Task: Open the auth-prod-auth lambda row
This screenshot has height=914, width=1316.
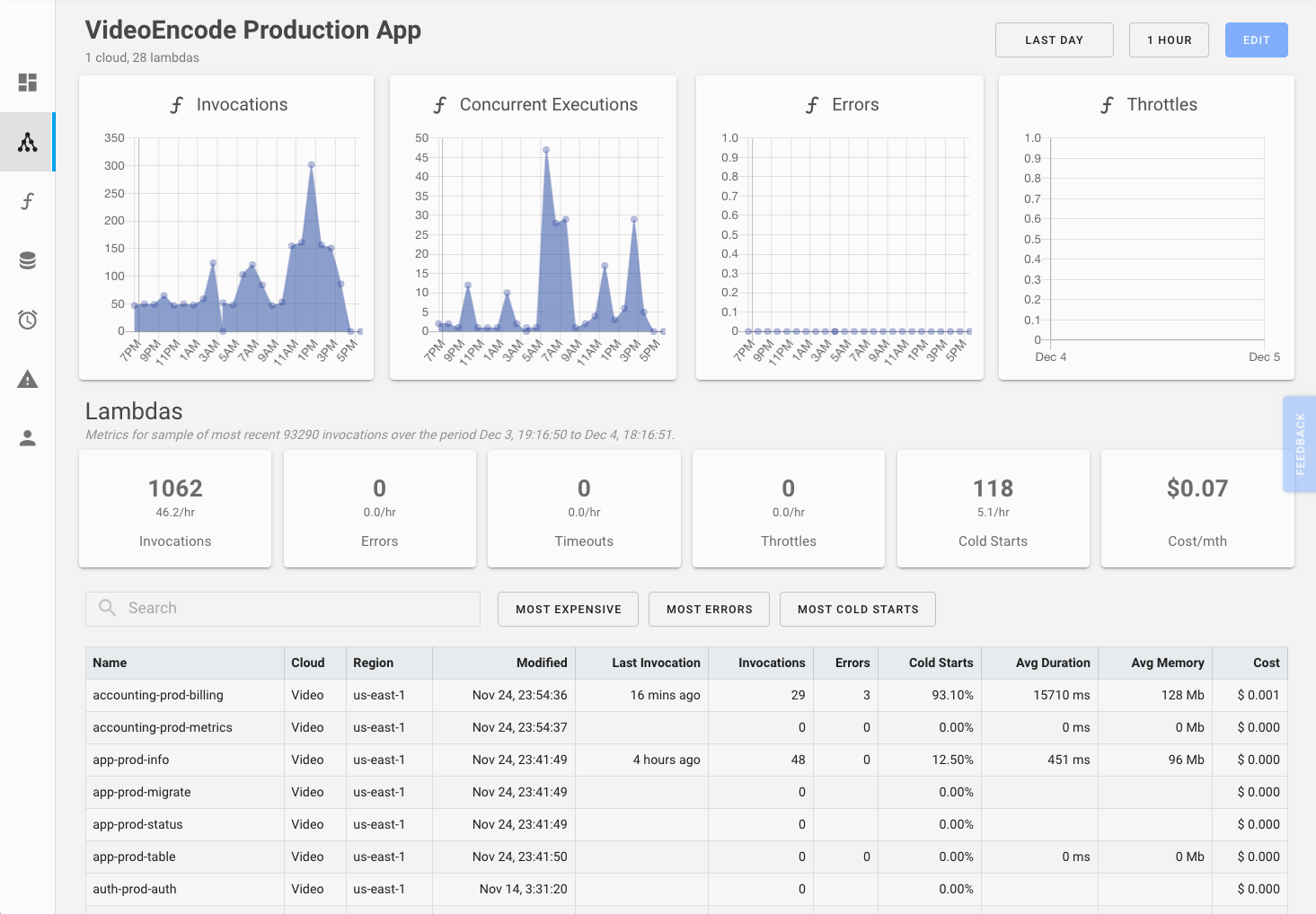Action: point(686,889)
